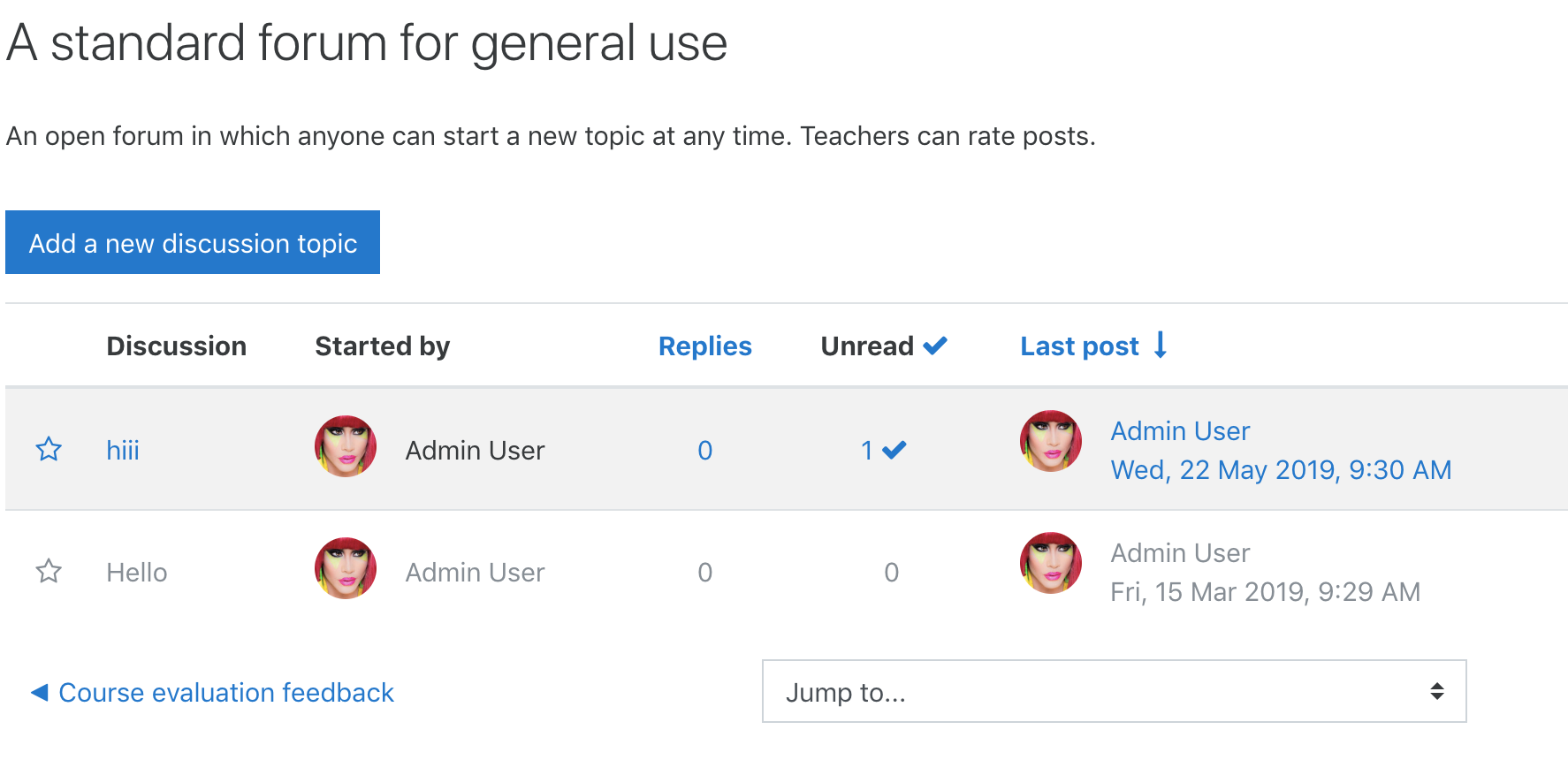Open unread count 1 in hiii row

point(867,451)
